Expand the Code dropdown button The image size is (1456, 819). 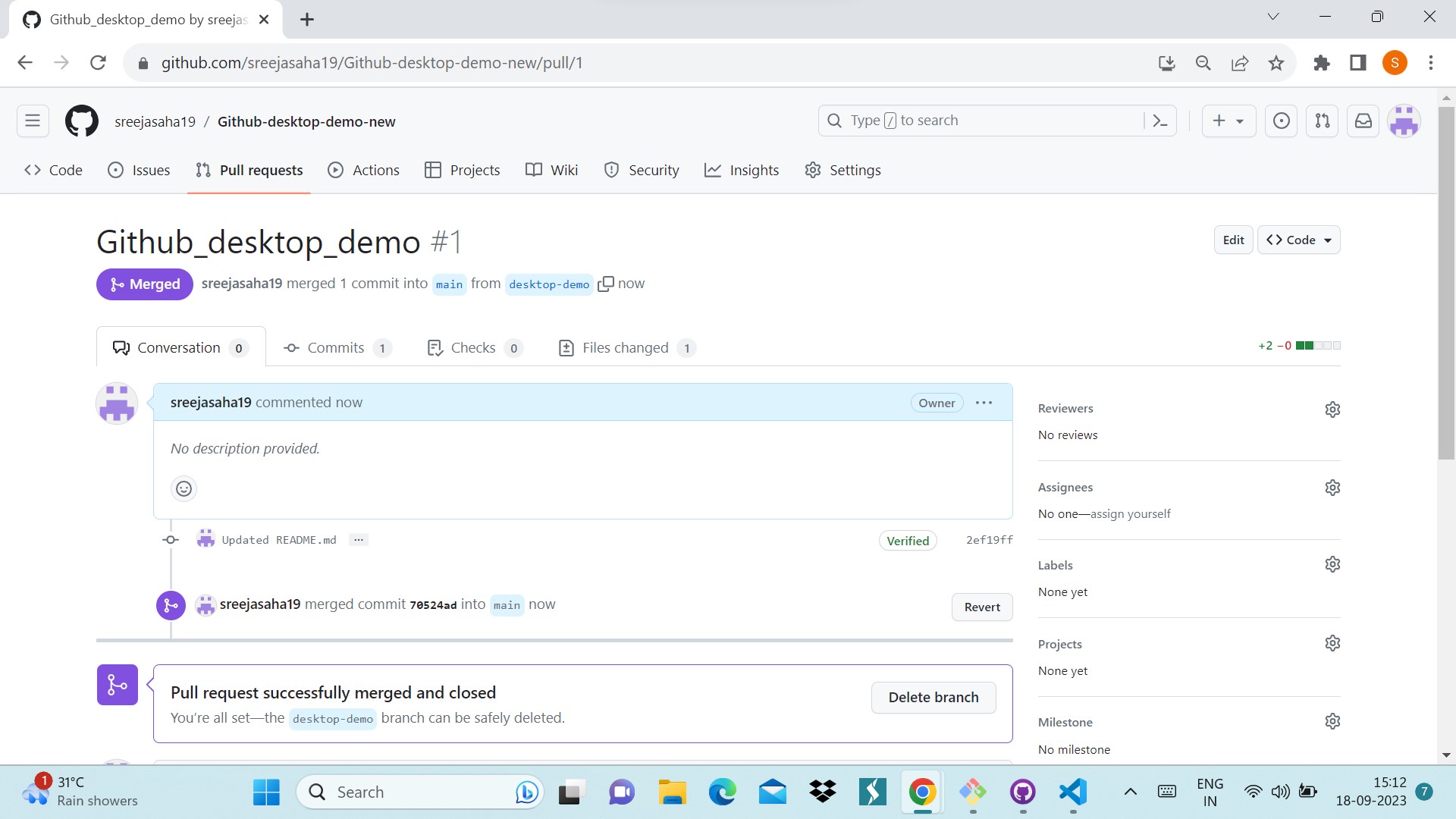click(x=1298, y=240)
